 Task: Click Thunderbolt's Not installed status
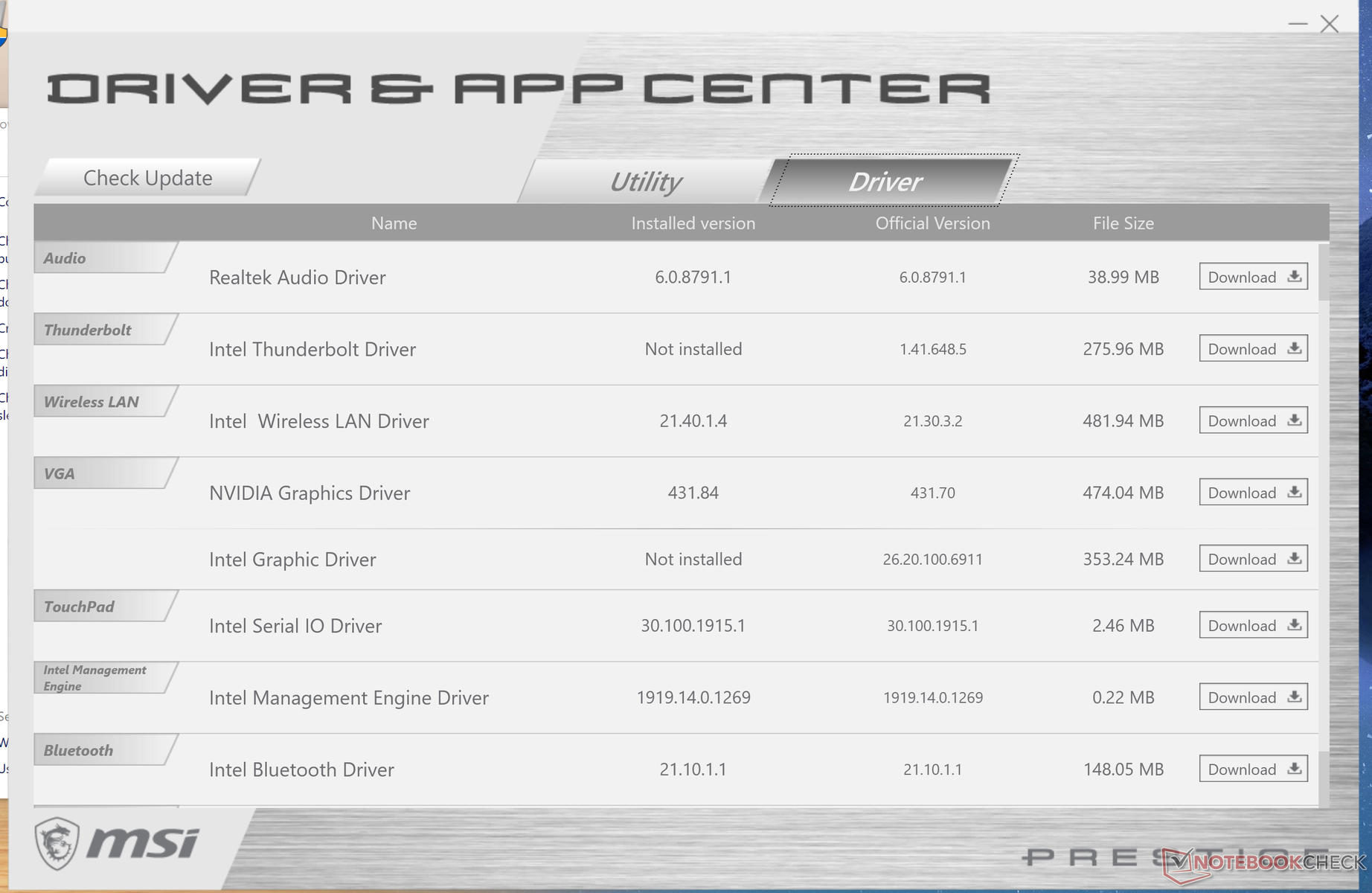point(693,349)
